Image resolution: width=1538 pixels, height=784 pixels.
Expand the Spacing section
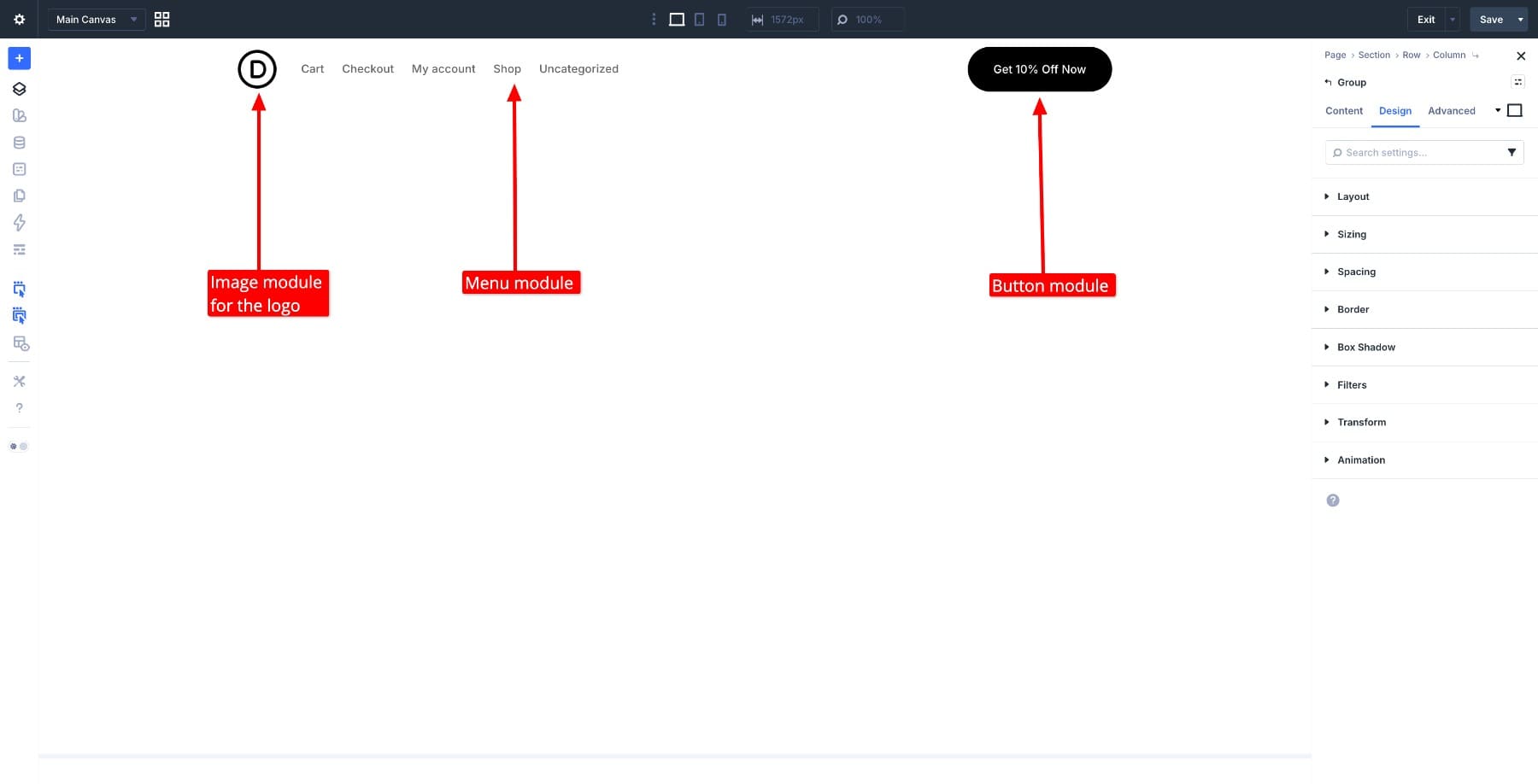click(1356, 272)
